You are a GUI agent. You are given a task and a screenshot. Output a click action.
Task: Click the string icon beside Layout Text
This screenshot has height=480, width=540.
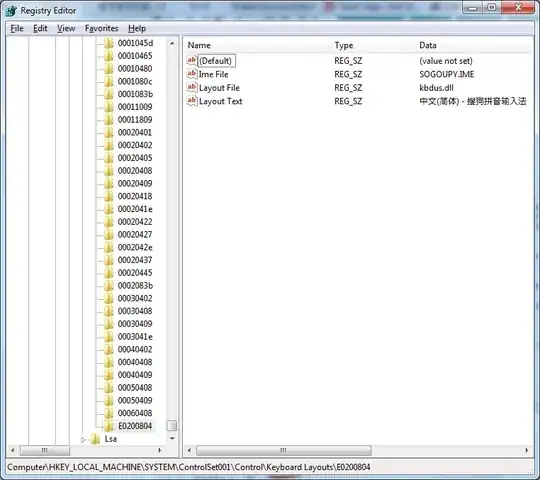tap(192, 101)
